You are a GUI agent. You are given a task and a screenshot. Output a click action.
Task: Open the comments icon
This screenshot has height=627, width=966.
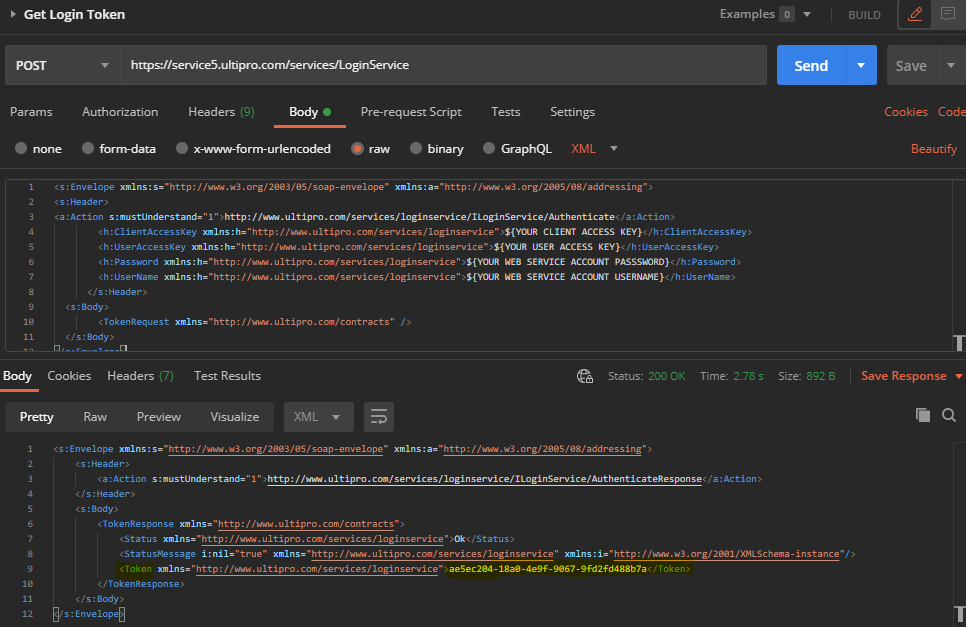947,15
